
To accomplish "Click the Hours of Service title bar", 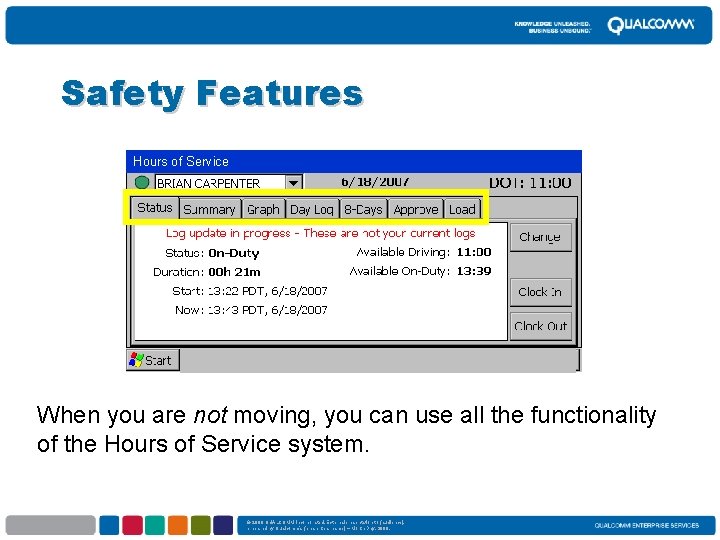I will tap(354, 161).
